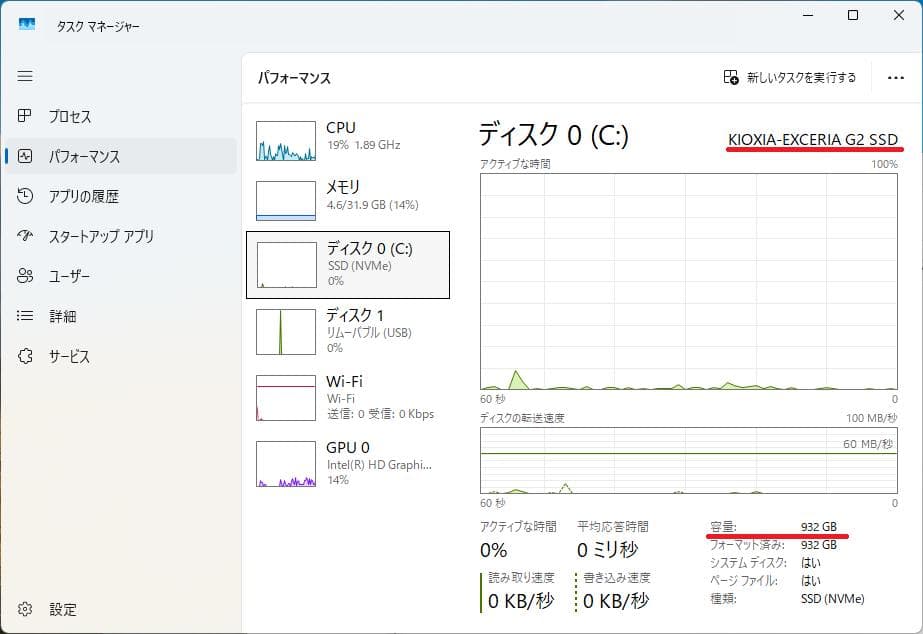Expand the navigation pane with hamburger button
This screenshot has width=923, height=634.
coord(25,75)
